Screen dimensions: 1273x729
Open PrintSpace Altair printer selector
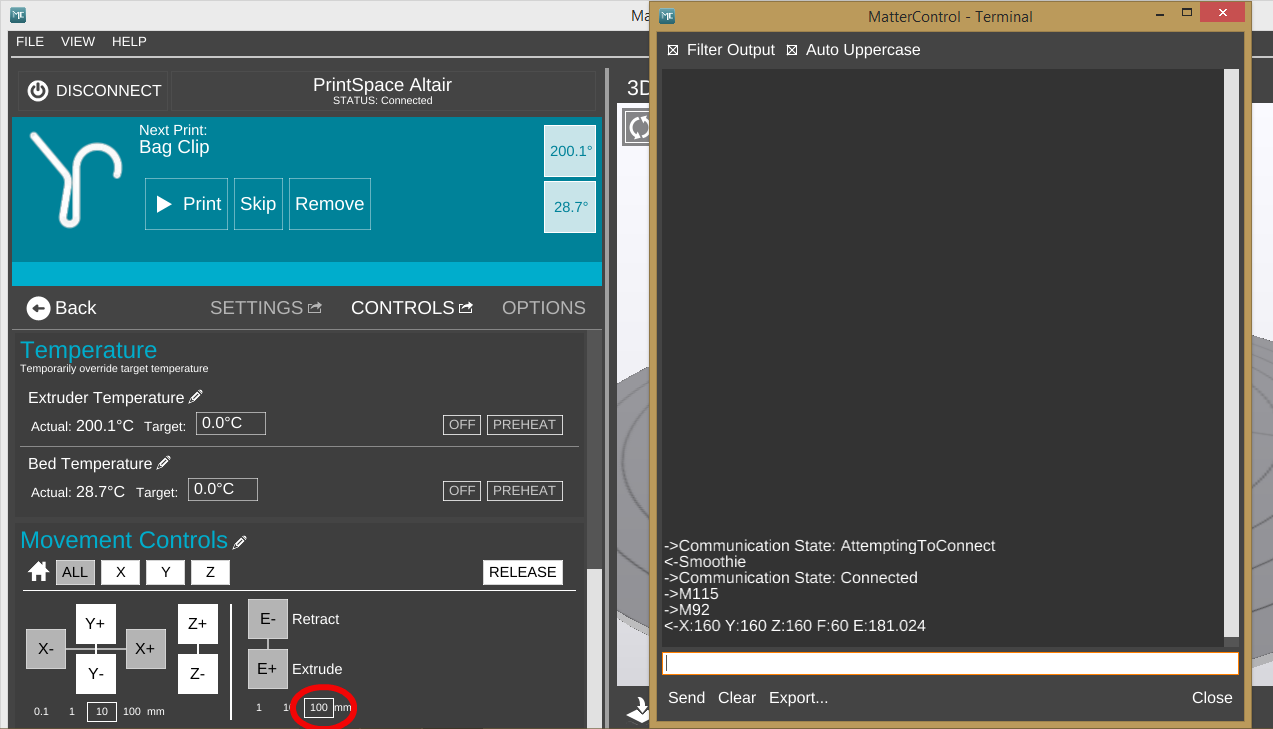(x=383, y=91)
